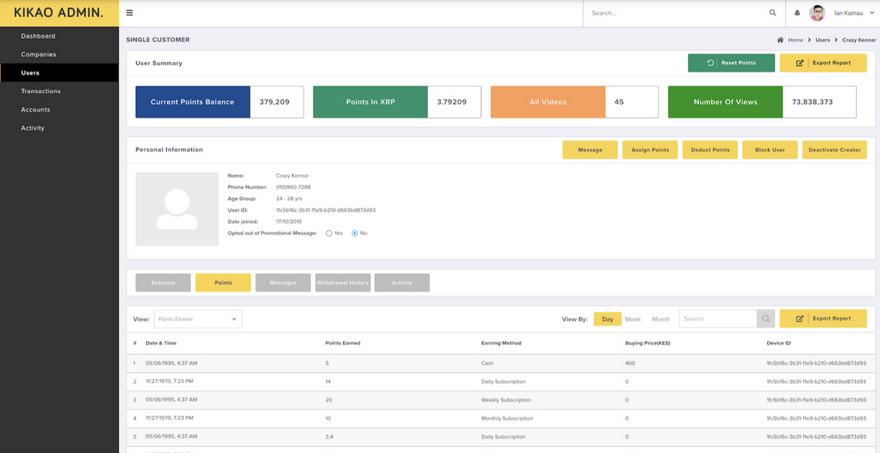Click the table search input field
880x453 pixels.
(717, 319)
